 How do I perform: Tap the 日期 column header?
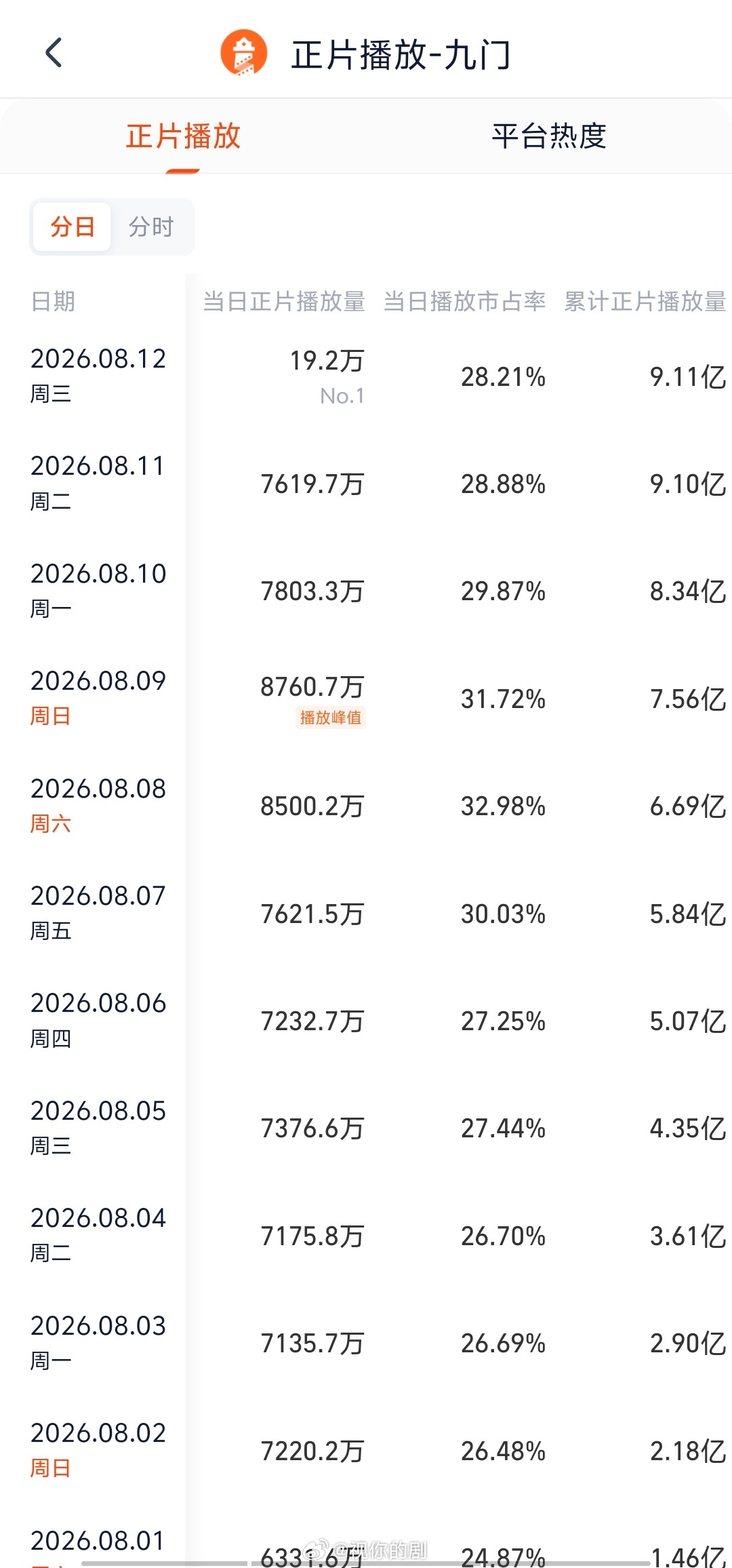click(x=53, y=301)
